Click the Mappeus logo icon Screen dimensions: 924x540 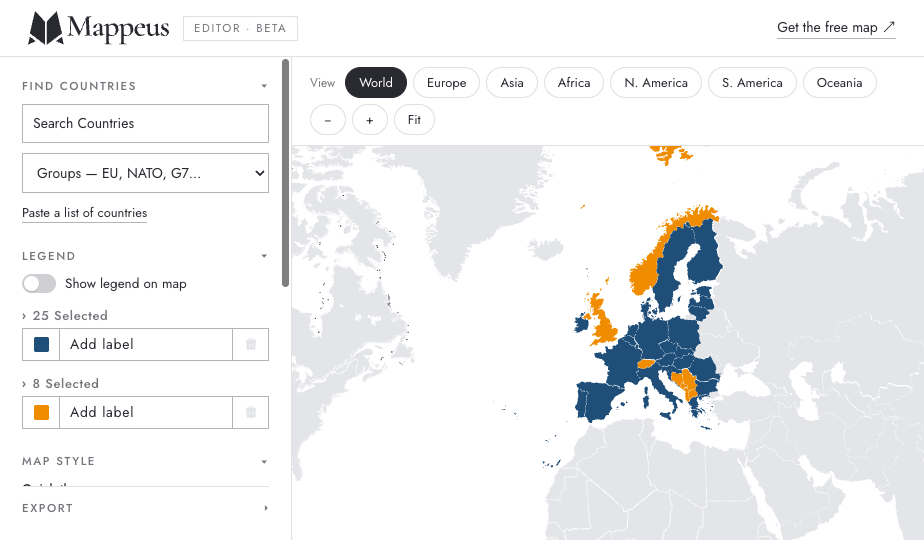tap(45, 28)
